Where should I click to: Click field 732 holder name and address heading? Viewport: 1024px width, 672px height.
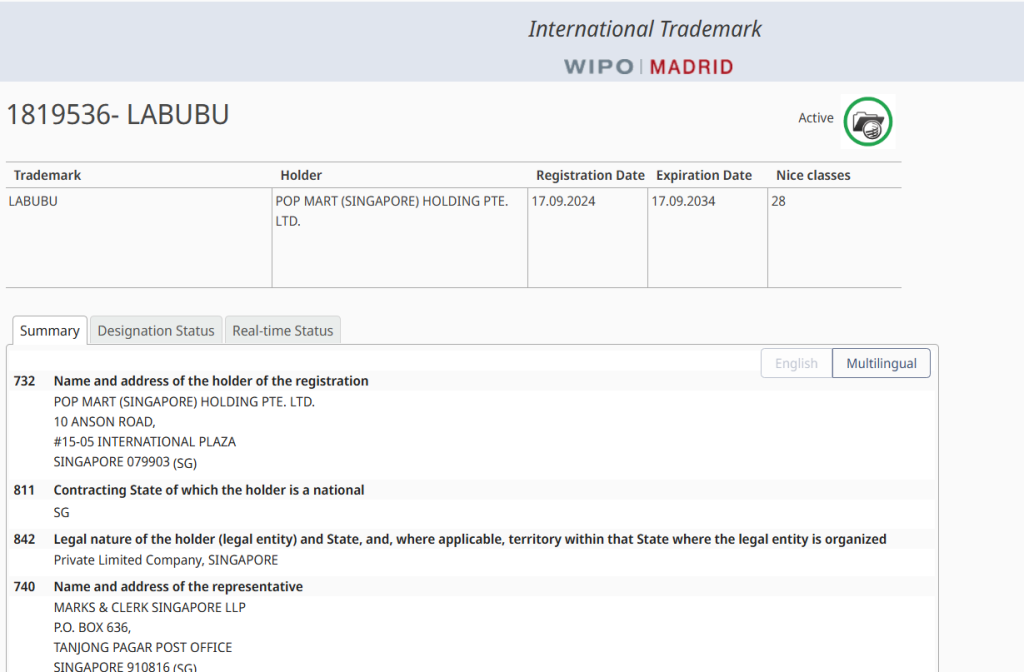point(211,381)
